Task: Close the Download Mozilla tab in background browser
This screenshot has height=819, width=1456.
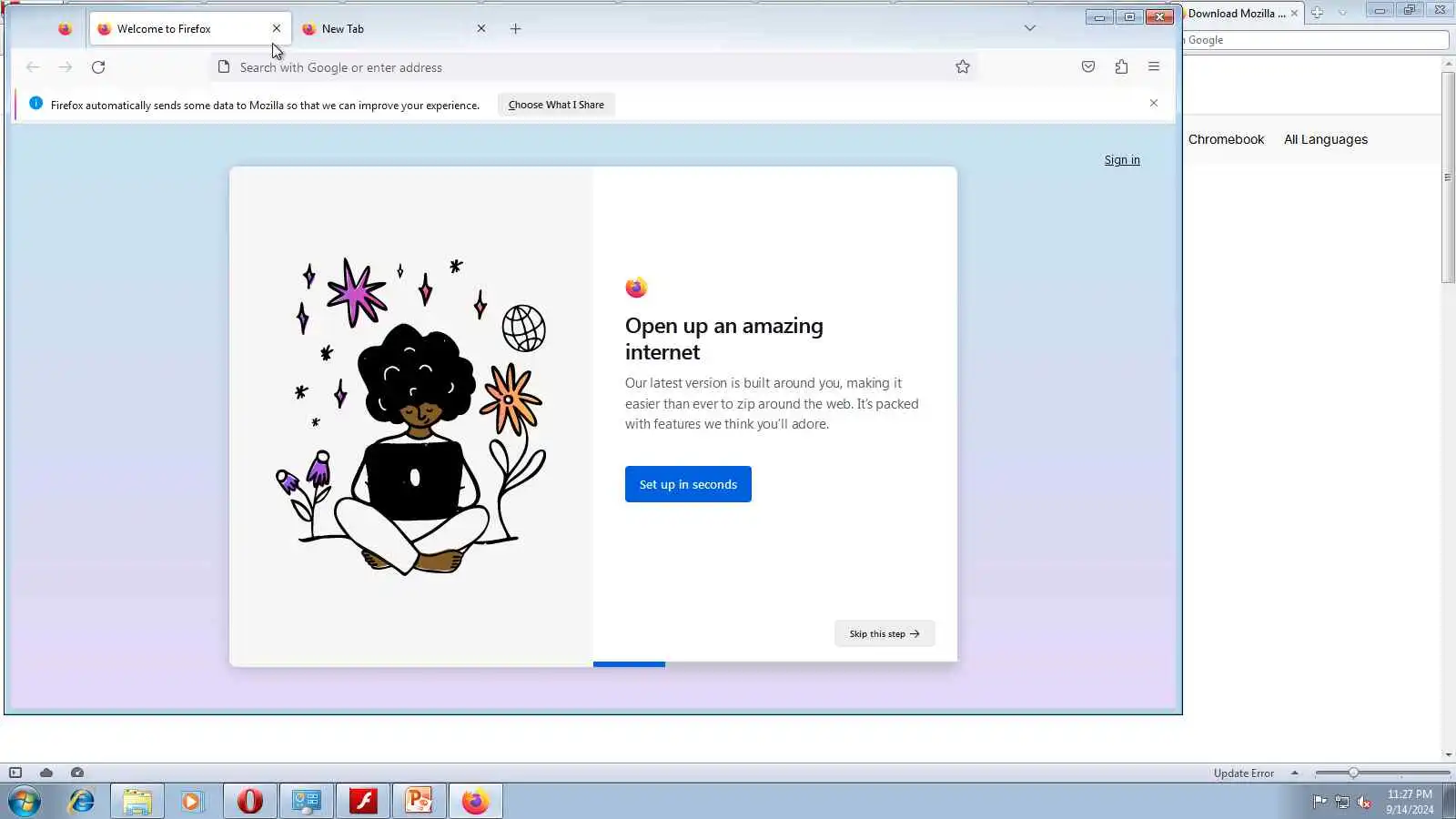Action: pyautogui.click(x=1294, y=14)
